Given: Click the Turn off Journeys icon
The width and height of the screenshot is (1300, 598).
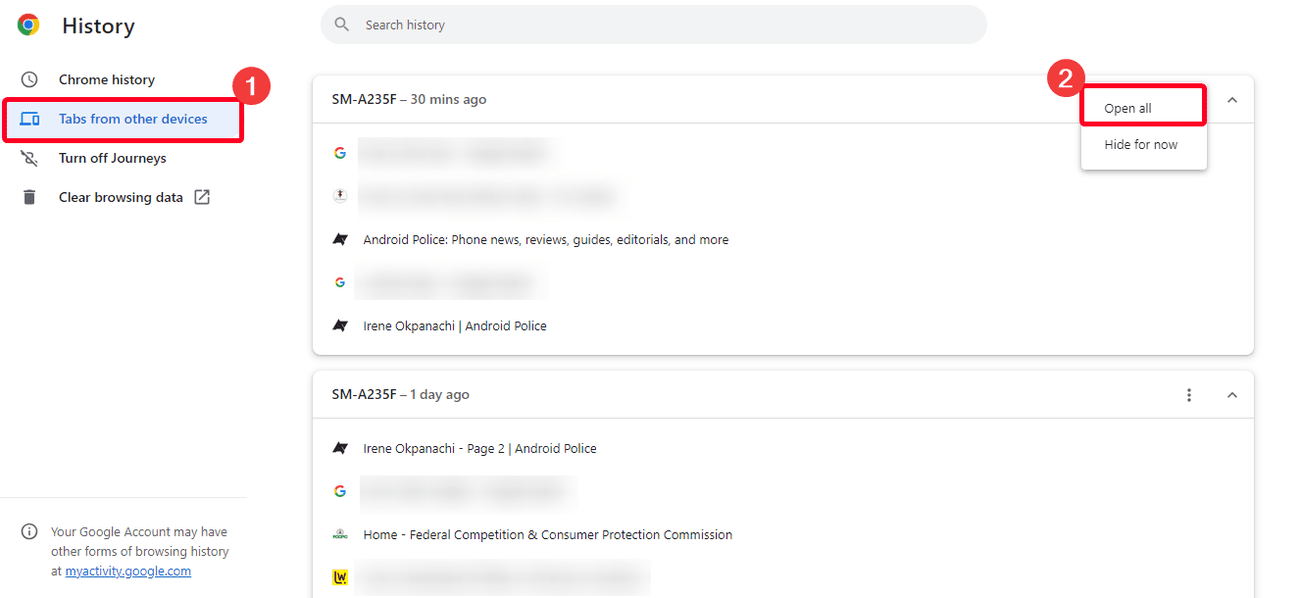Looking at the screenshot, I should (30, 158).
